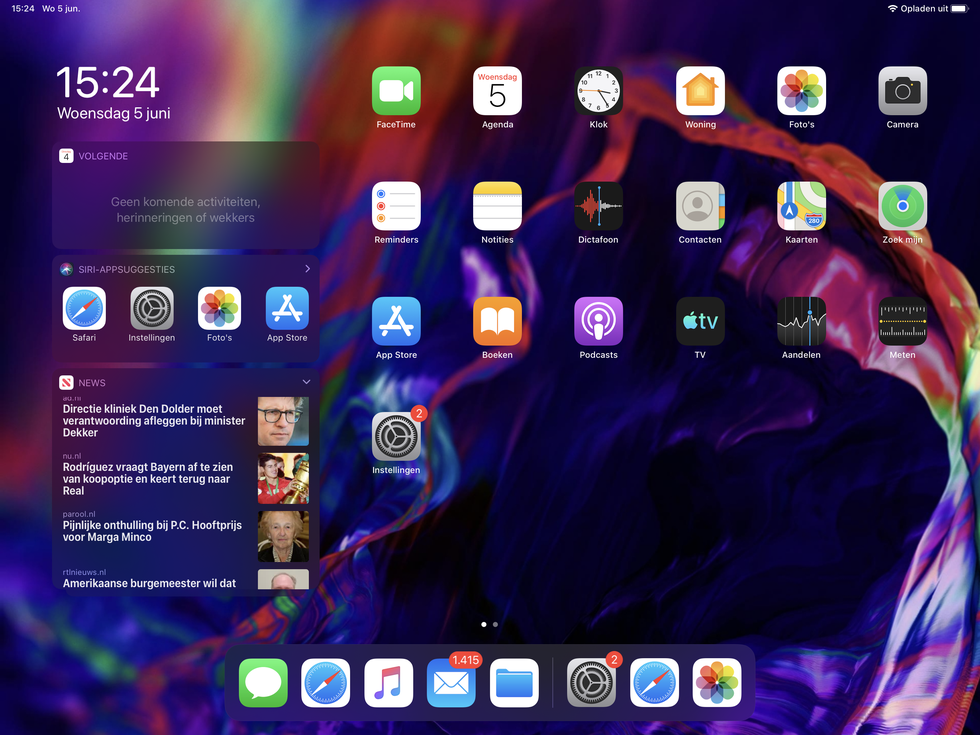Open Safari in Siri app suggestions
Screen dimensions: 980x735
tap(84, 308)
